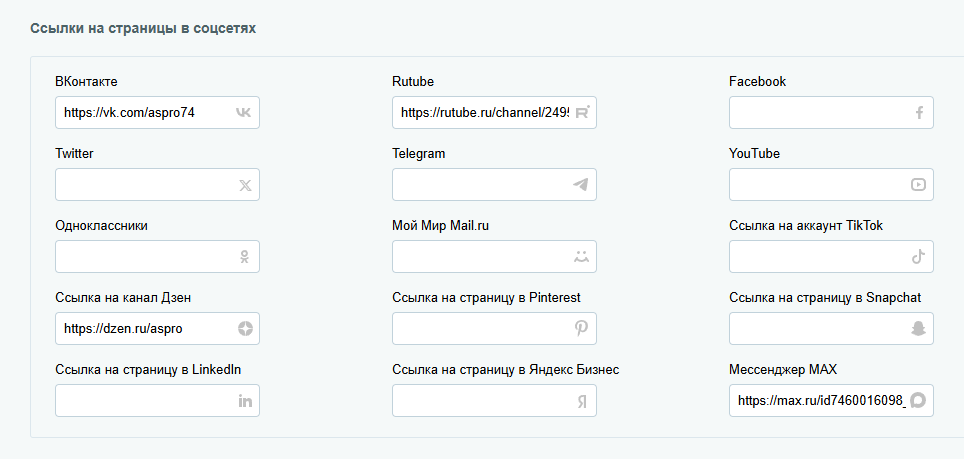Click the MAX messenger bubble icon
This screenshot has height=459, width=964.
click(918, 401)
